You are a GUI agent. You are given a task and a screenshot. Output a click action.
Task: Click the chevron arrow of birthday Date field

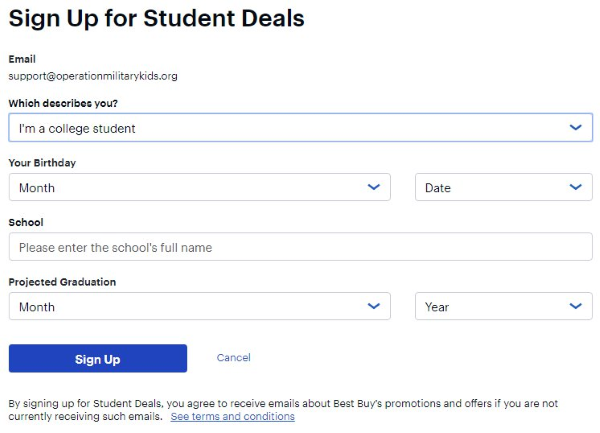(574, 187)
